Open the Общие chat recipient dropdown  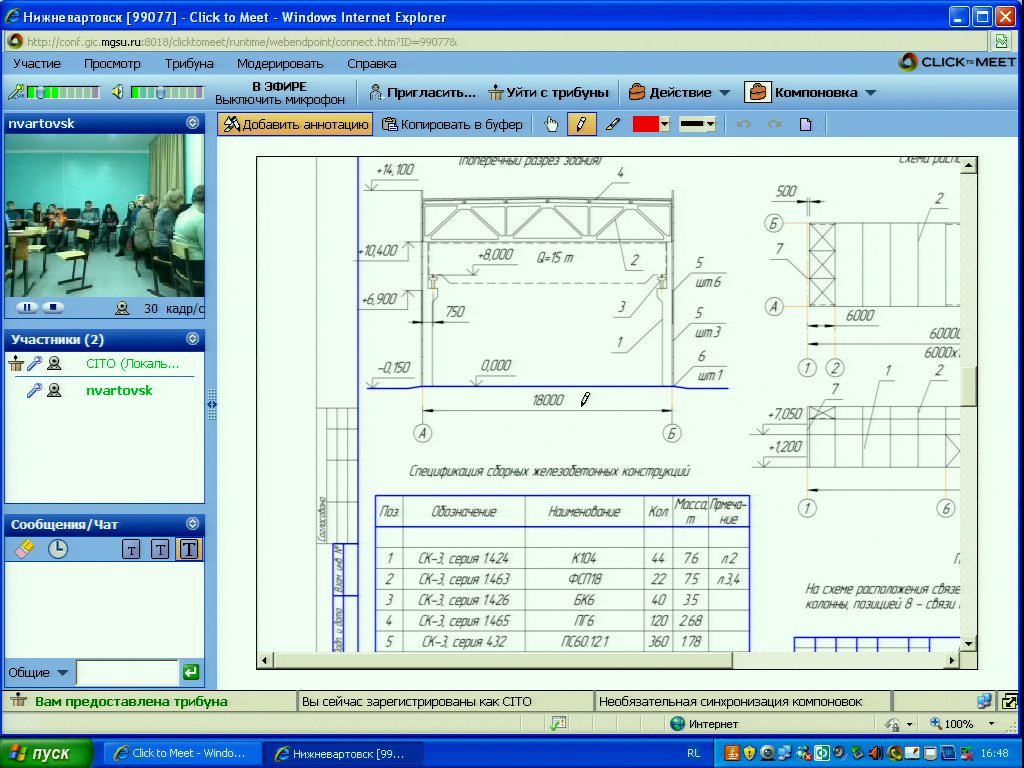click(63, 673)
